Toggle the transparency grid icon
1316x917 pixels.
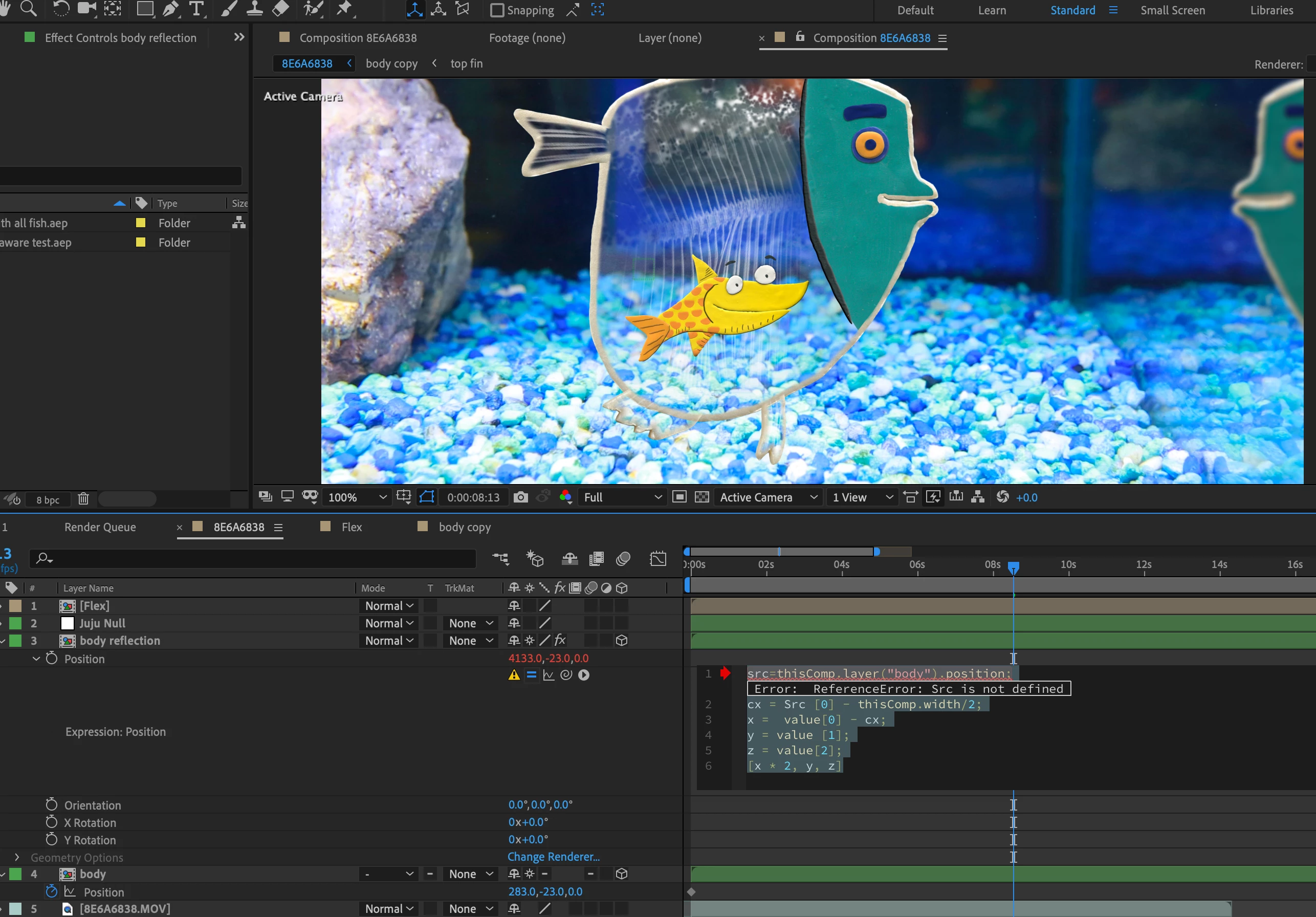click(701, 497)
